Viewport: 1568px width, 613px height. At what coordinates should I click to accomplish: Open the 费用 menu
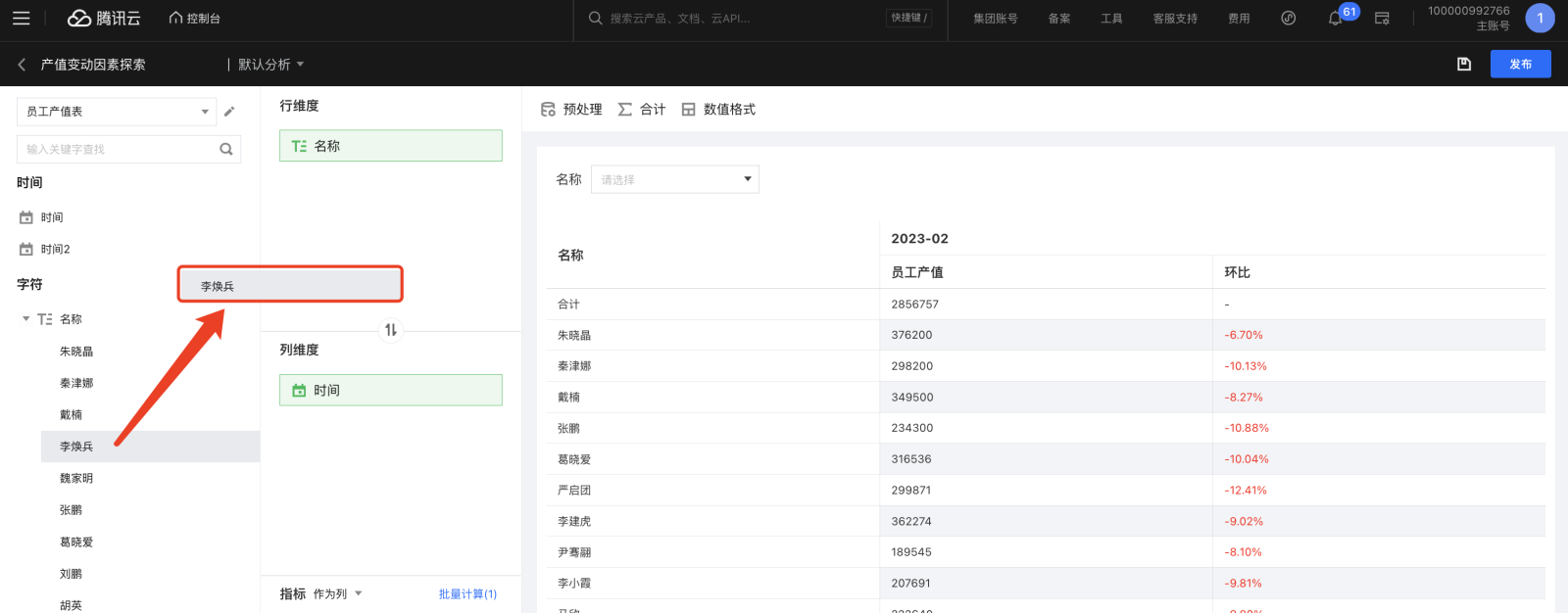(1239, 19)
